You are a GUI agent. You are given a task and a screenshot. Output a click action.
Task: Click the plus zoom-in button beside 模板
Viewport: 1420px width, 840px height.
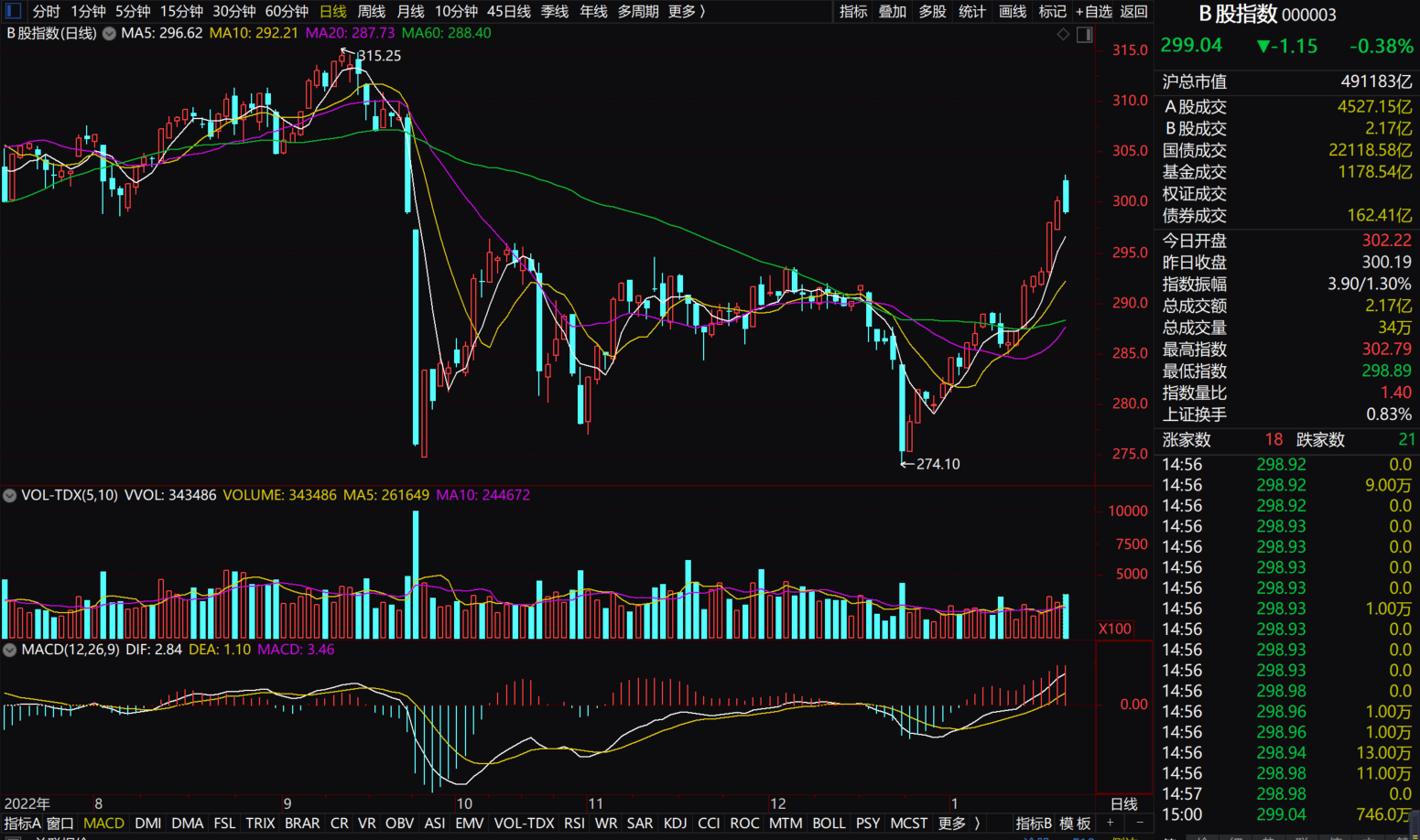(x=1110, y=823)
